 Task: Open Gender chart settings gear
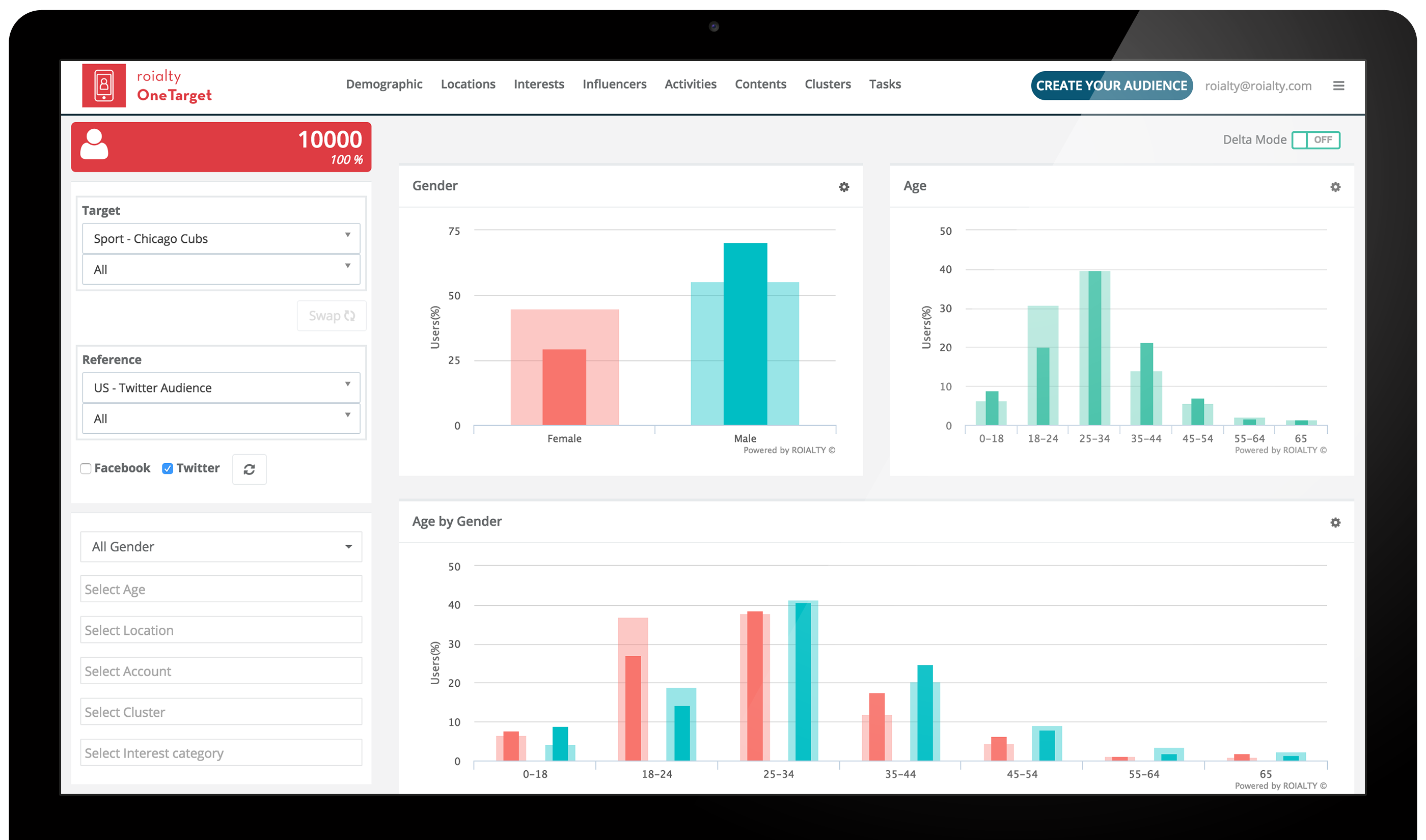click(x=843, y=187)
